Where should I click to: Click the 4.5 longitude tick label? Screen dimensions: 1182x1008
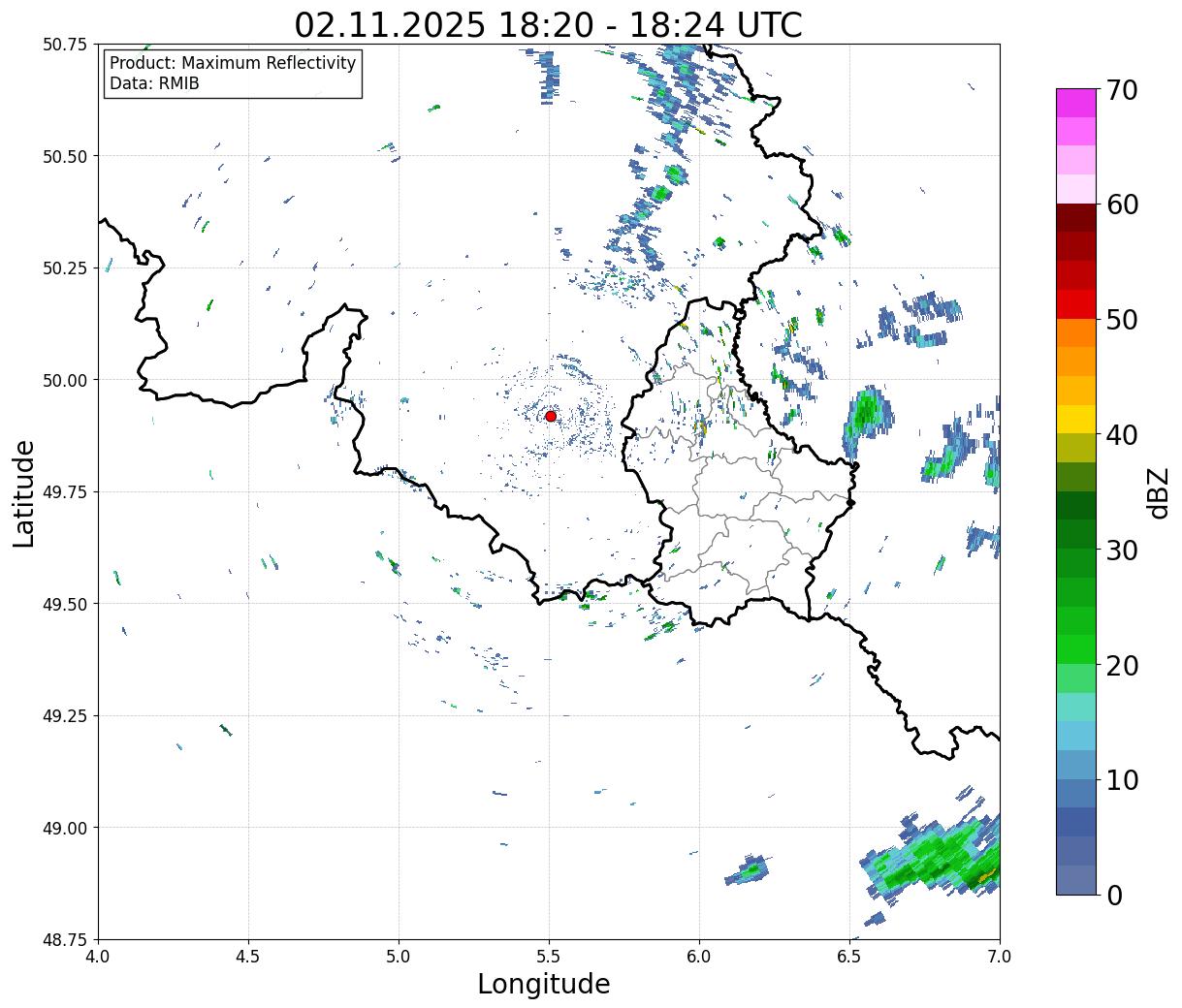pos(248,957)
